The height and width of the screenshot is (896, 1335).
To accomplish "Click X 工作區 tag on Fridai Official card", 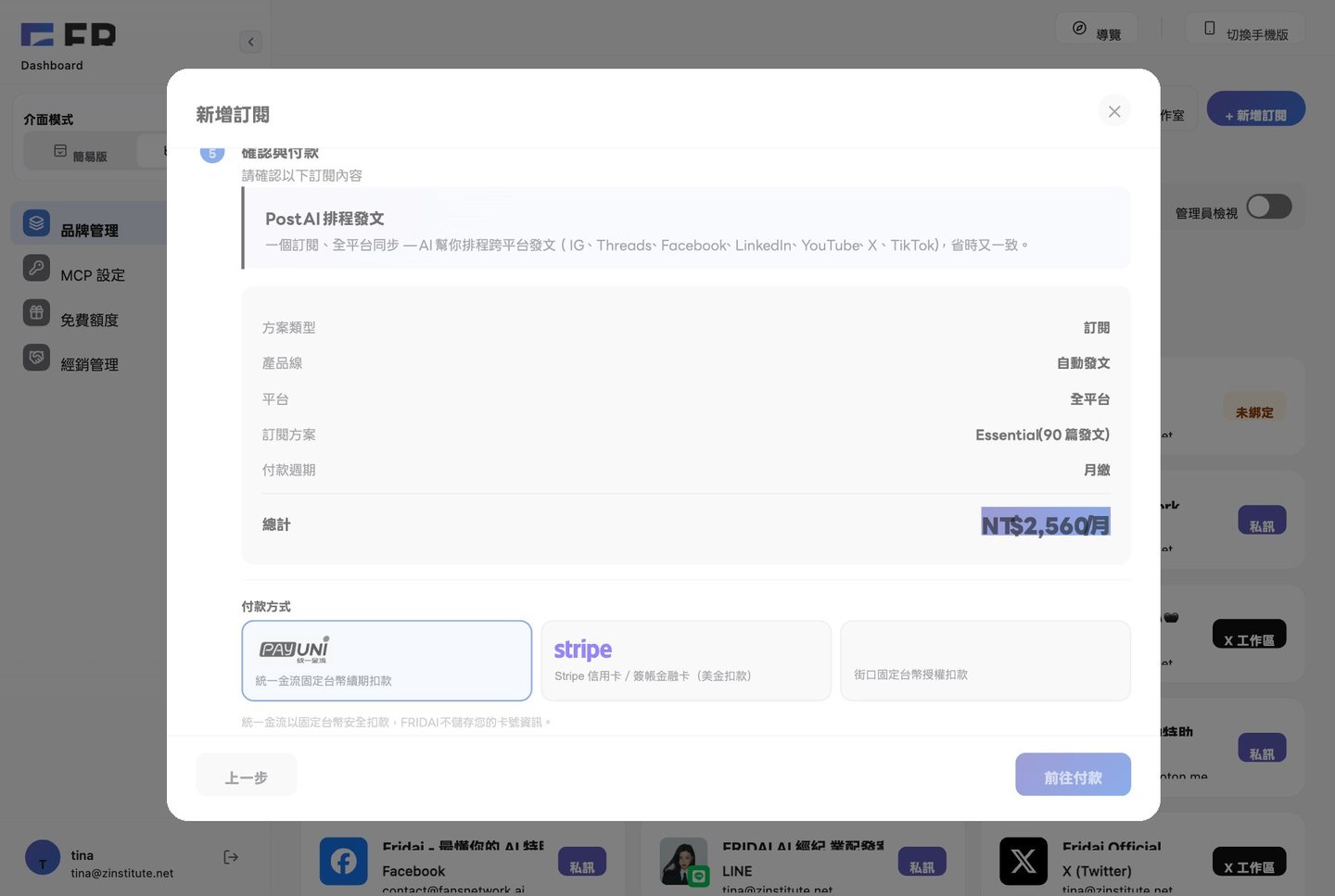I will pyautogui.click(x=1249, y=862).
